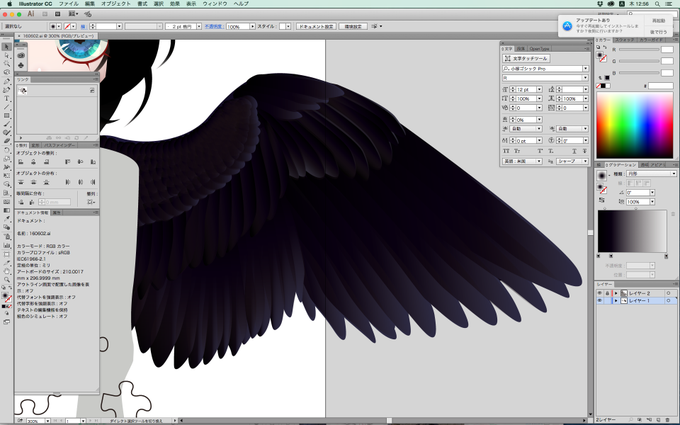Click the 環境設定 button

point(353,26)
